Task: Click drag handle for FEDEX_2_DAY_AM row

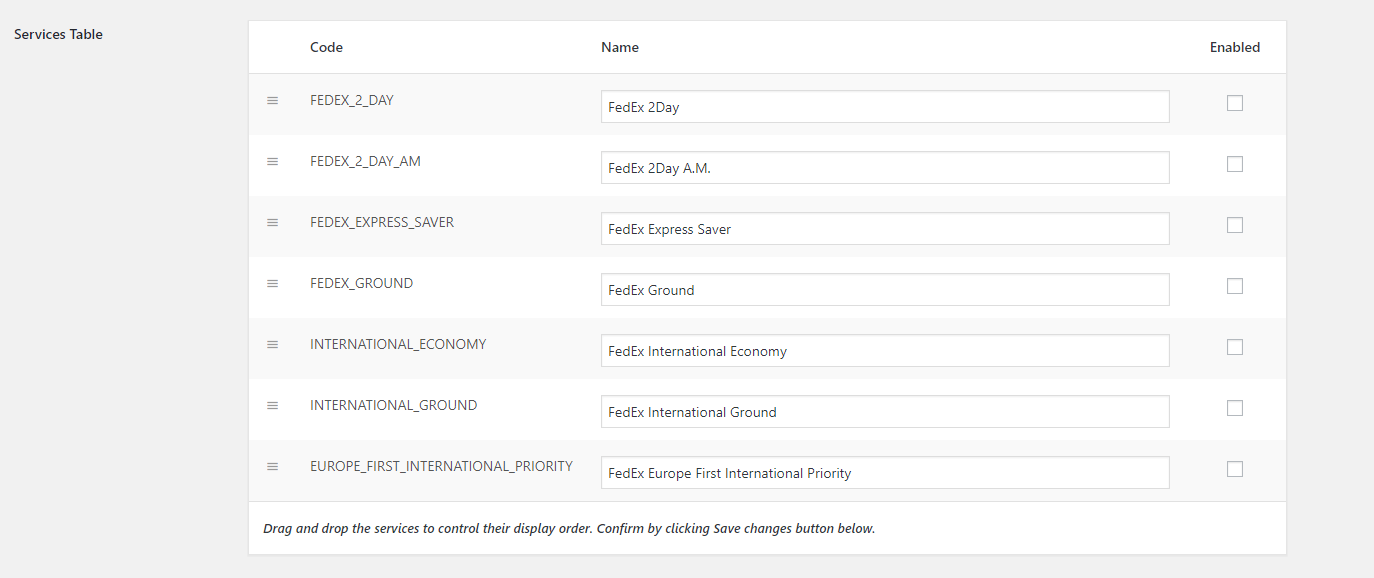Action: click(272, 161)
